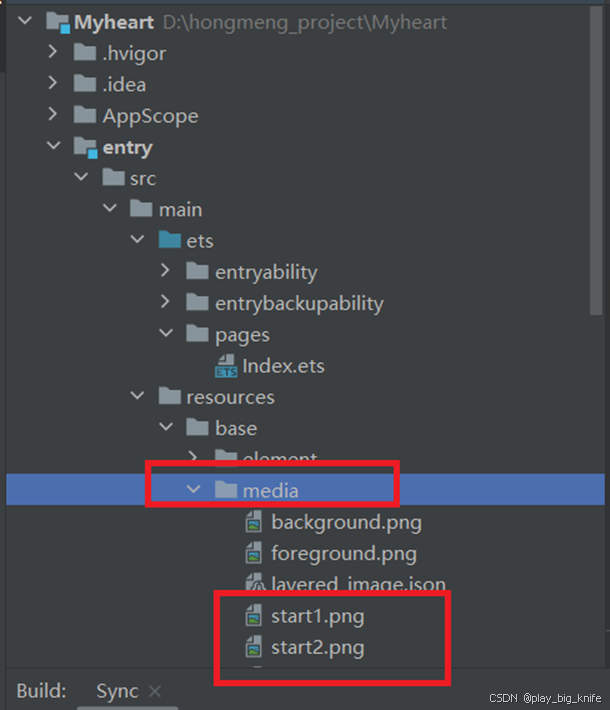Click the src folder icon

(x=113, y=178)
